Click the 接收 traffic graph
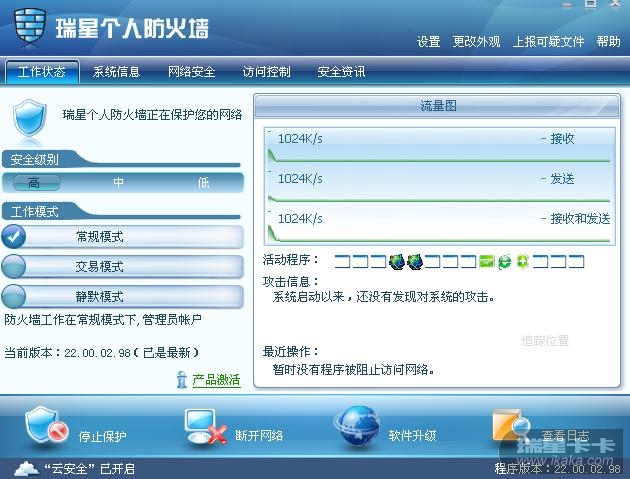The width and height of the screenshot is (630, 479). point(440,147)
